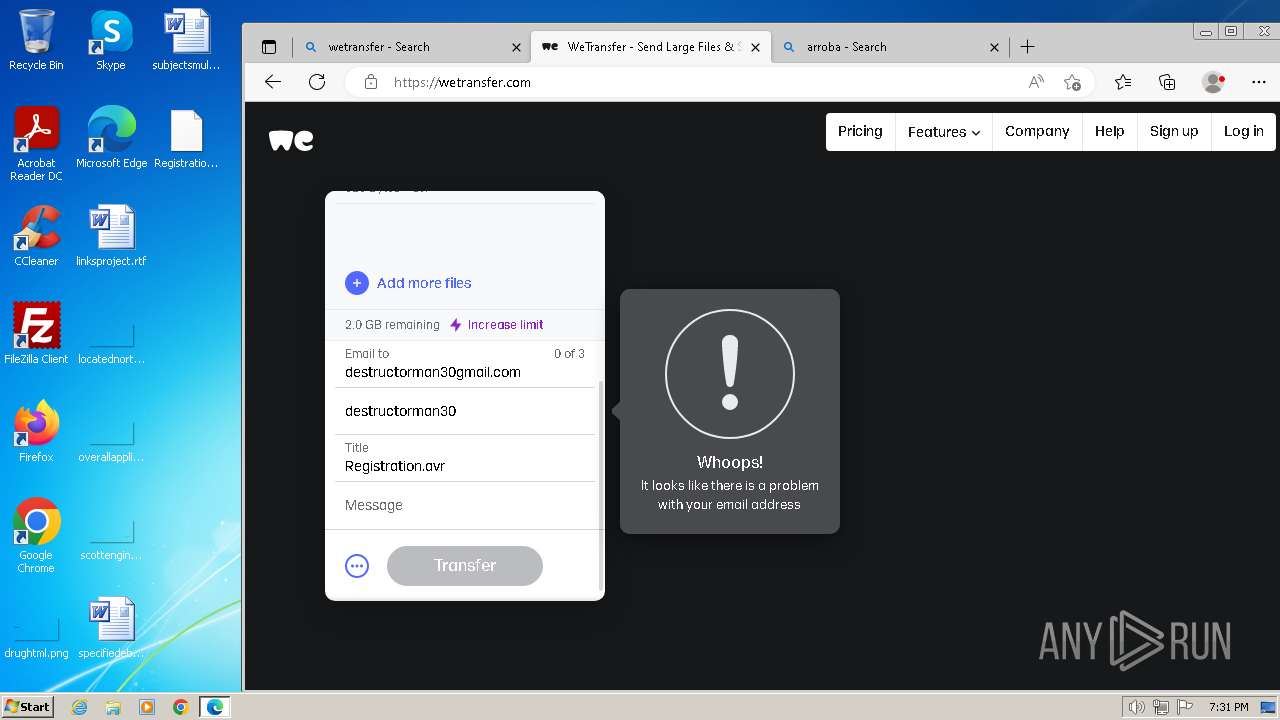Open the specifiedeb Word document icon

tap(111, 628)
